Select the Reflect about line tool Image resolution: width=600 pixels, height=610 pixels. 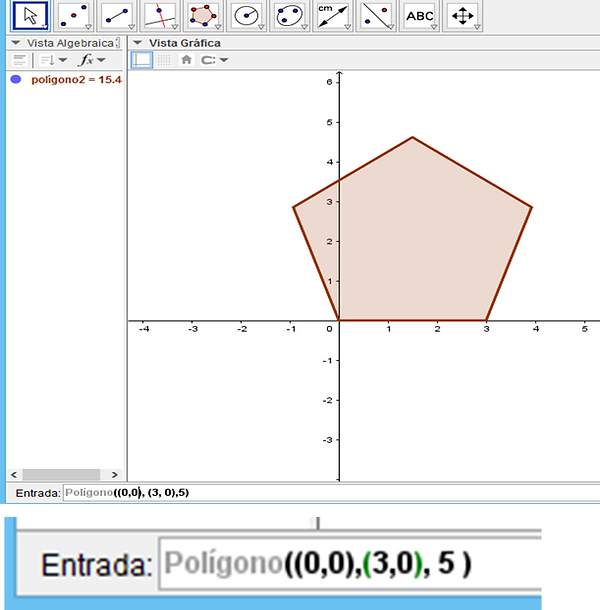(x=375, y=16)
